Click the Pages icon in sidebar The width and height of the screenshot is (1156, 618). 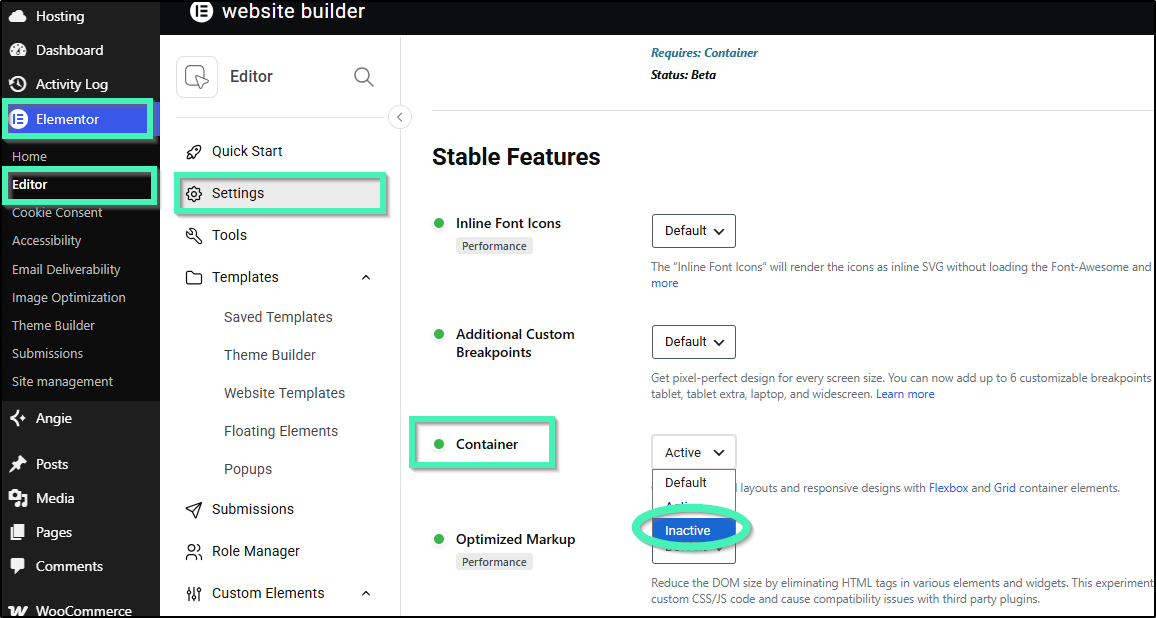[18, 532]
